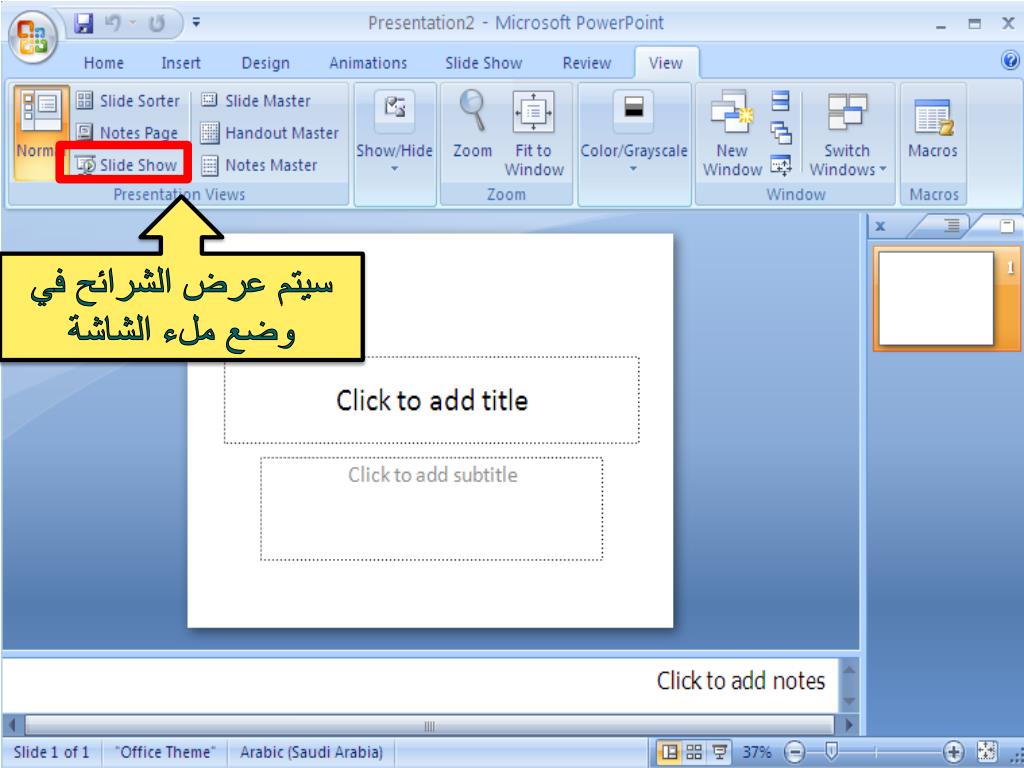Click the Move Split icon

coord(781,165)
